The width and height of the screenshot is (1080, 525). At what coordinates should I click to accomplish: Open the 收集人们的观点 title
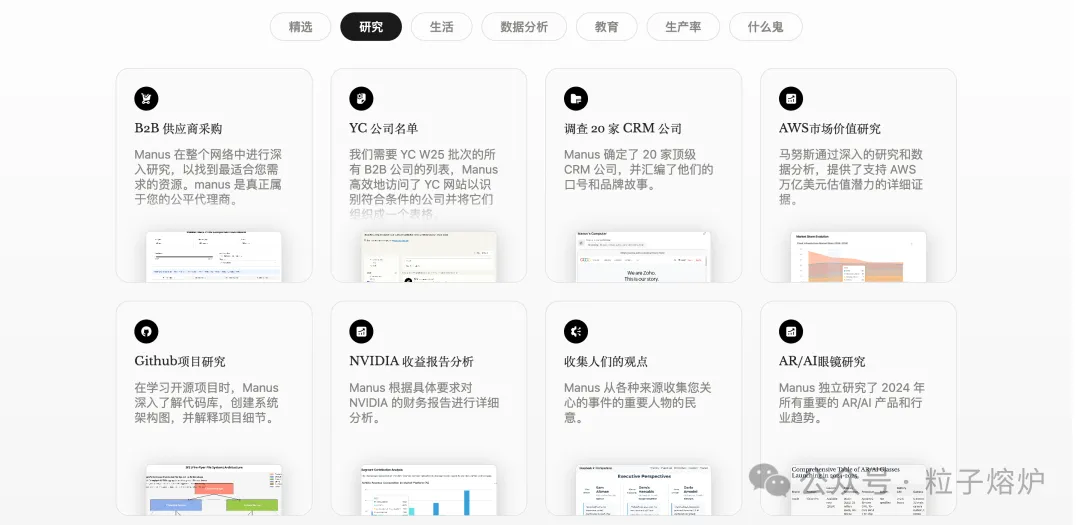605,362
